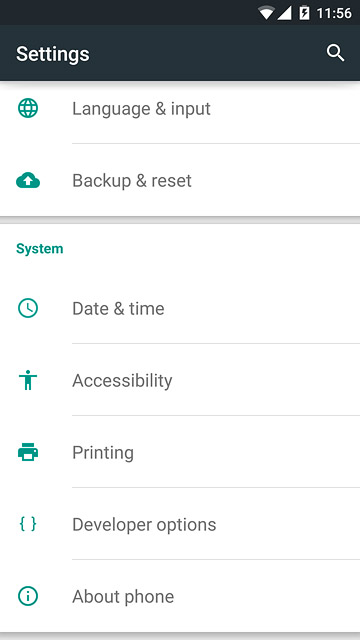360x640 pixels.
Task: Tap the Settings title text
Action: click(x=53, y=54)
